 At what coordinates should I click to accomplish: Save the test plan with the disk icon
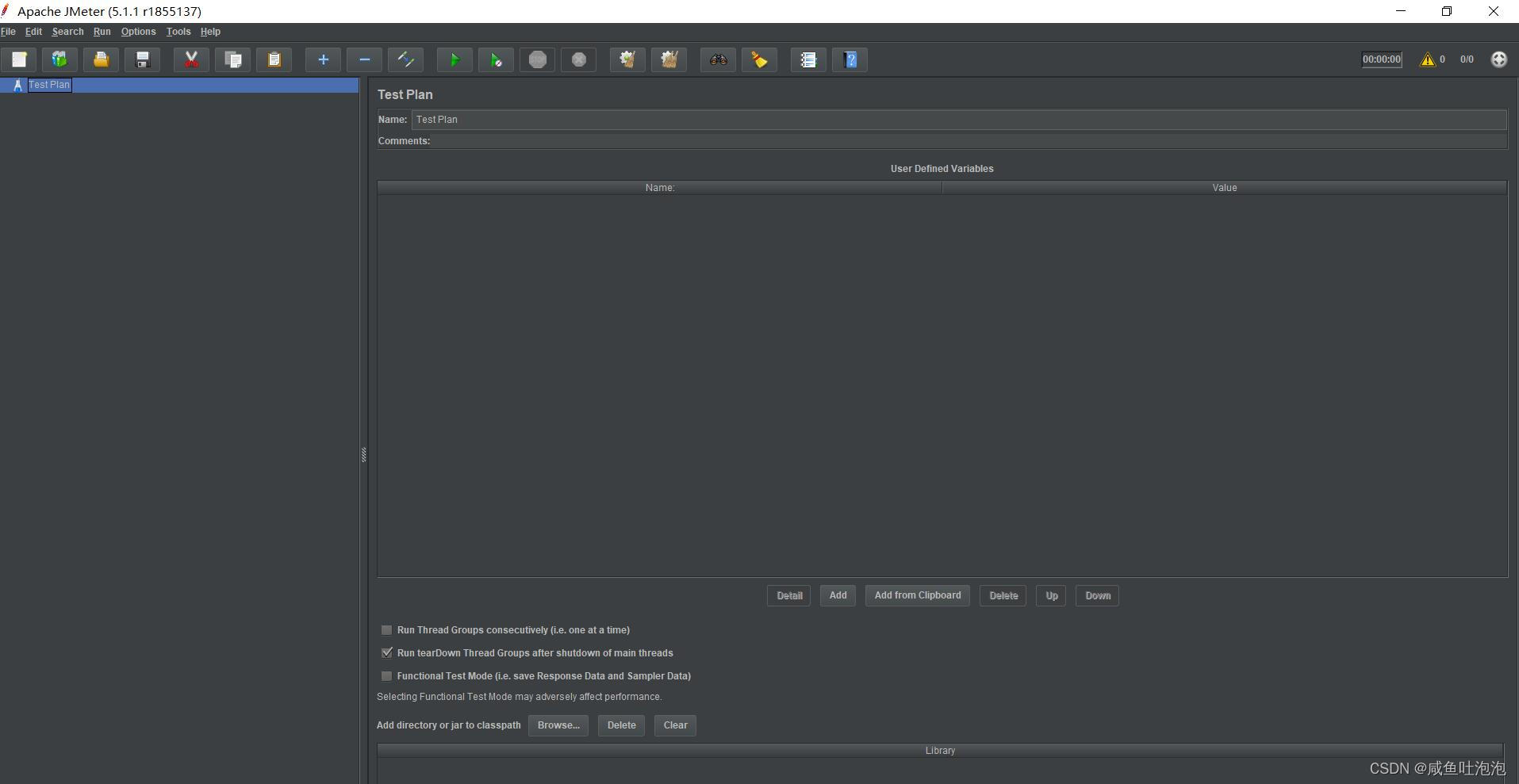coord(143,59)
